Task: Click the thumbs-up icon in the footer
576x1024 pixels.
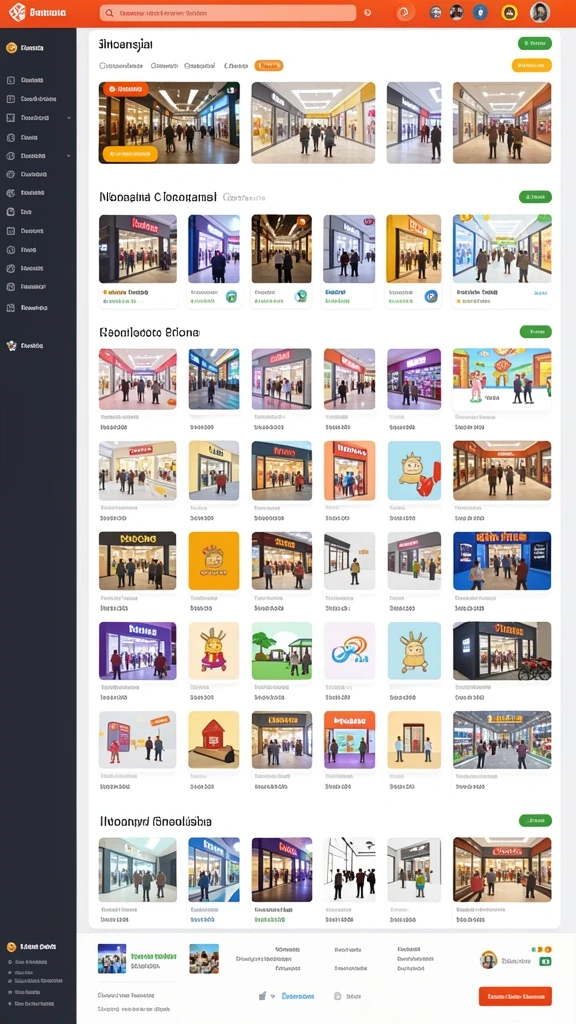Action: [263, 996]
